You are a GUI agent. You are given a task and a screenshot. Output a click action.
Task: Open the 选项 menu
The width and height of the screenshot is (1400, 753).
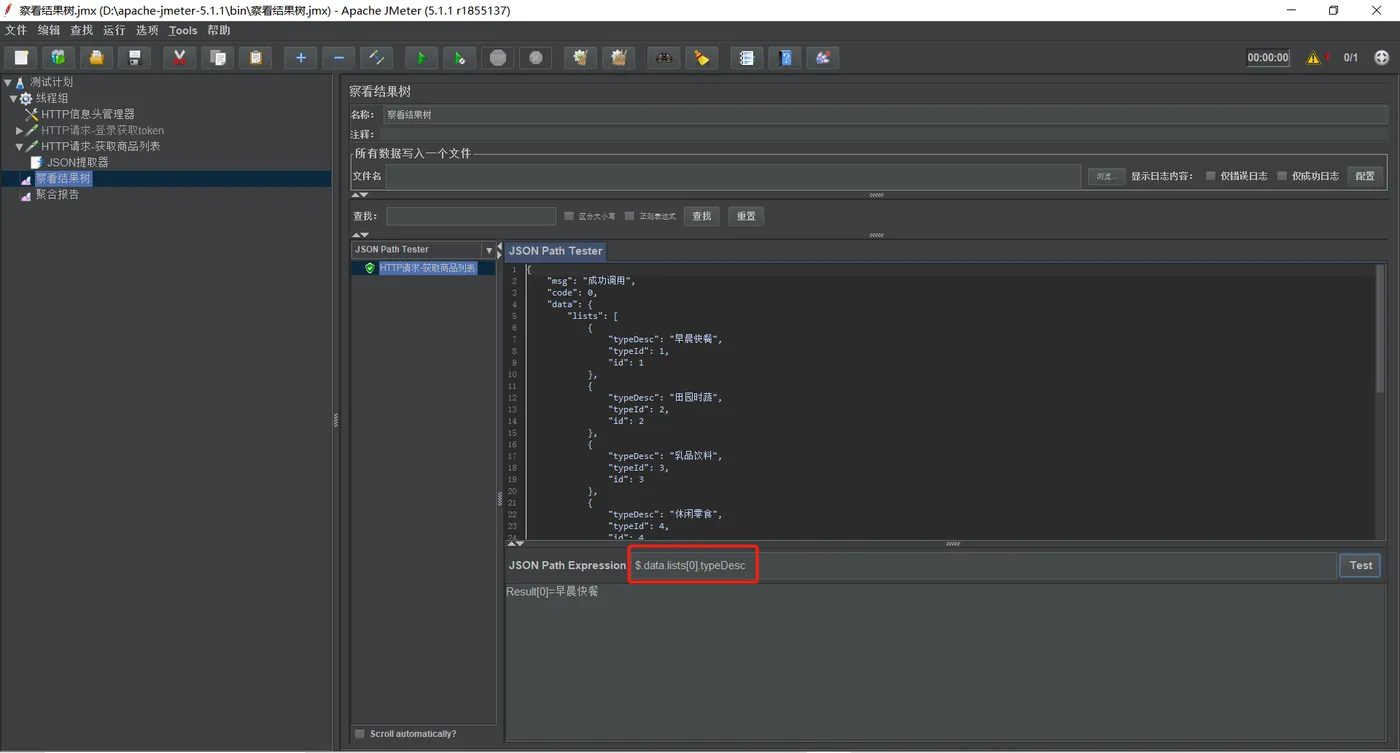click(147, 30)
